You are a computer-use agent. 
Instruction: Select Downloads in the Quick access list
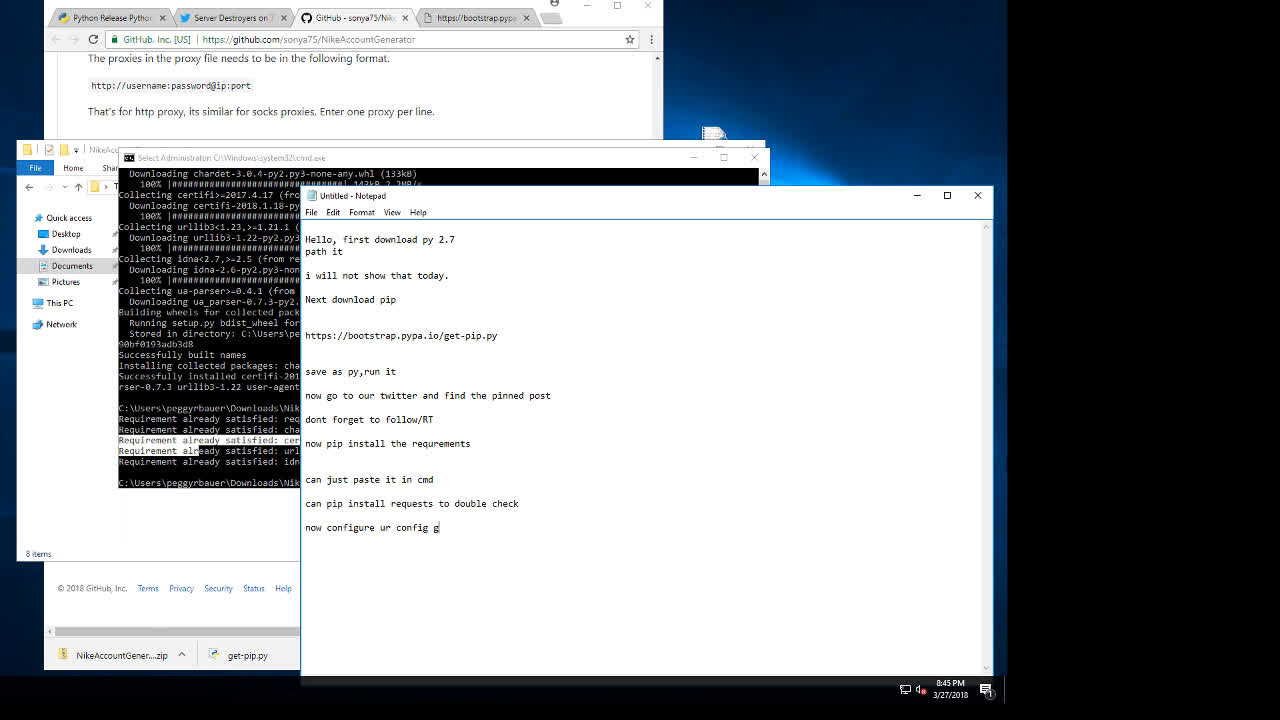71,250
